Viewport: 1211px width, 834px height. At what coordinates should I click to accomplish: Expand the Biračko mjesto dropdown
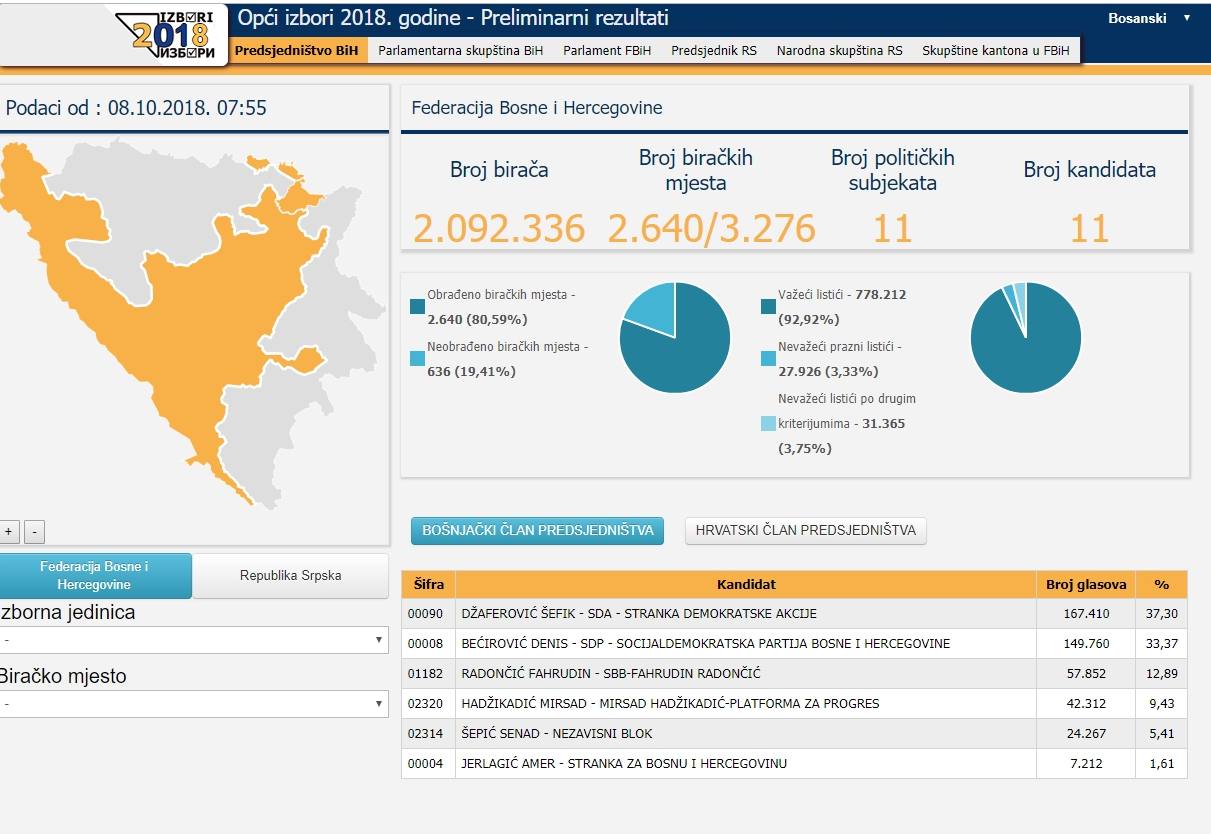(194, 704)
